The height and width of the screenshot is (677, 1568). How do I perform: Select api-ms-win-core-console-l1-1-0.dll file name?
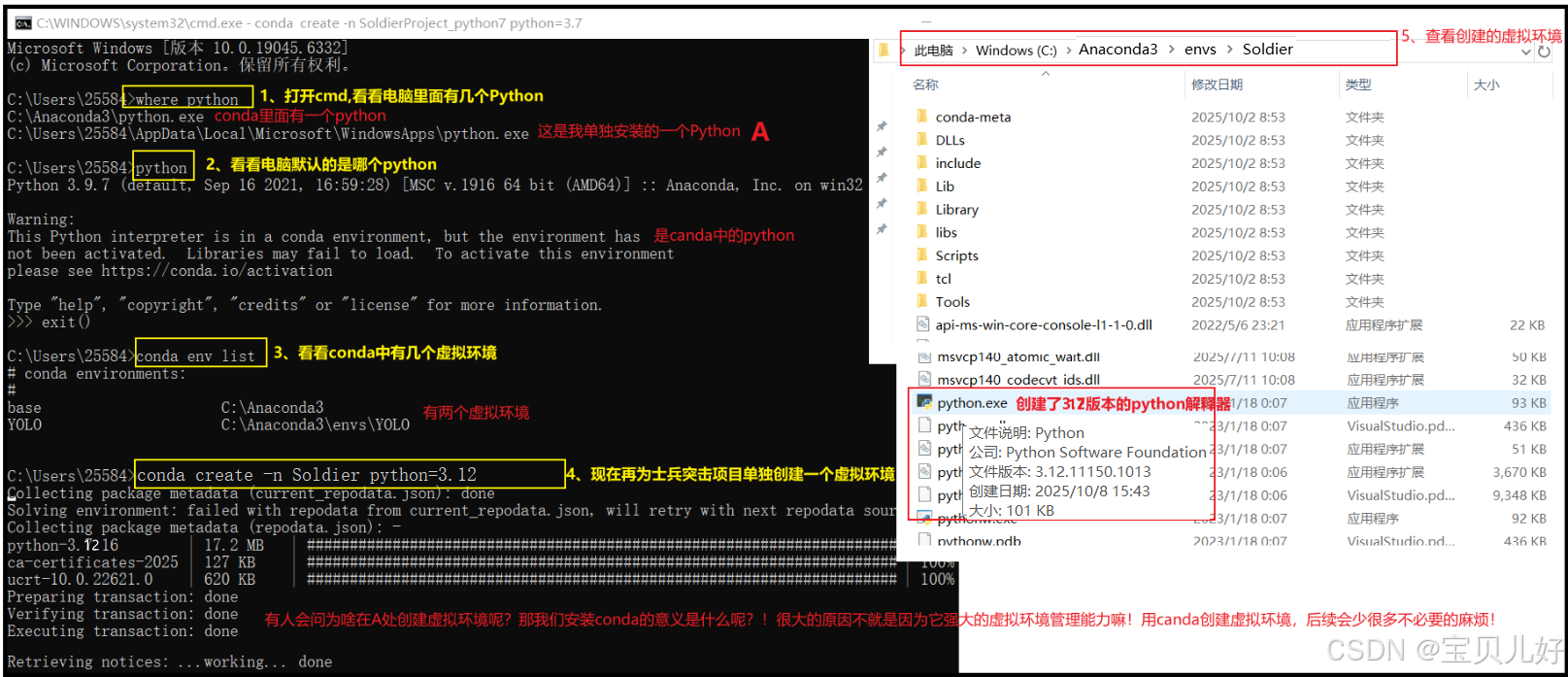coord(1044,324)
